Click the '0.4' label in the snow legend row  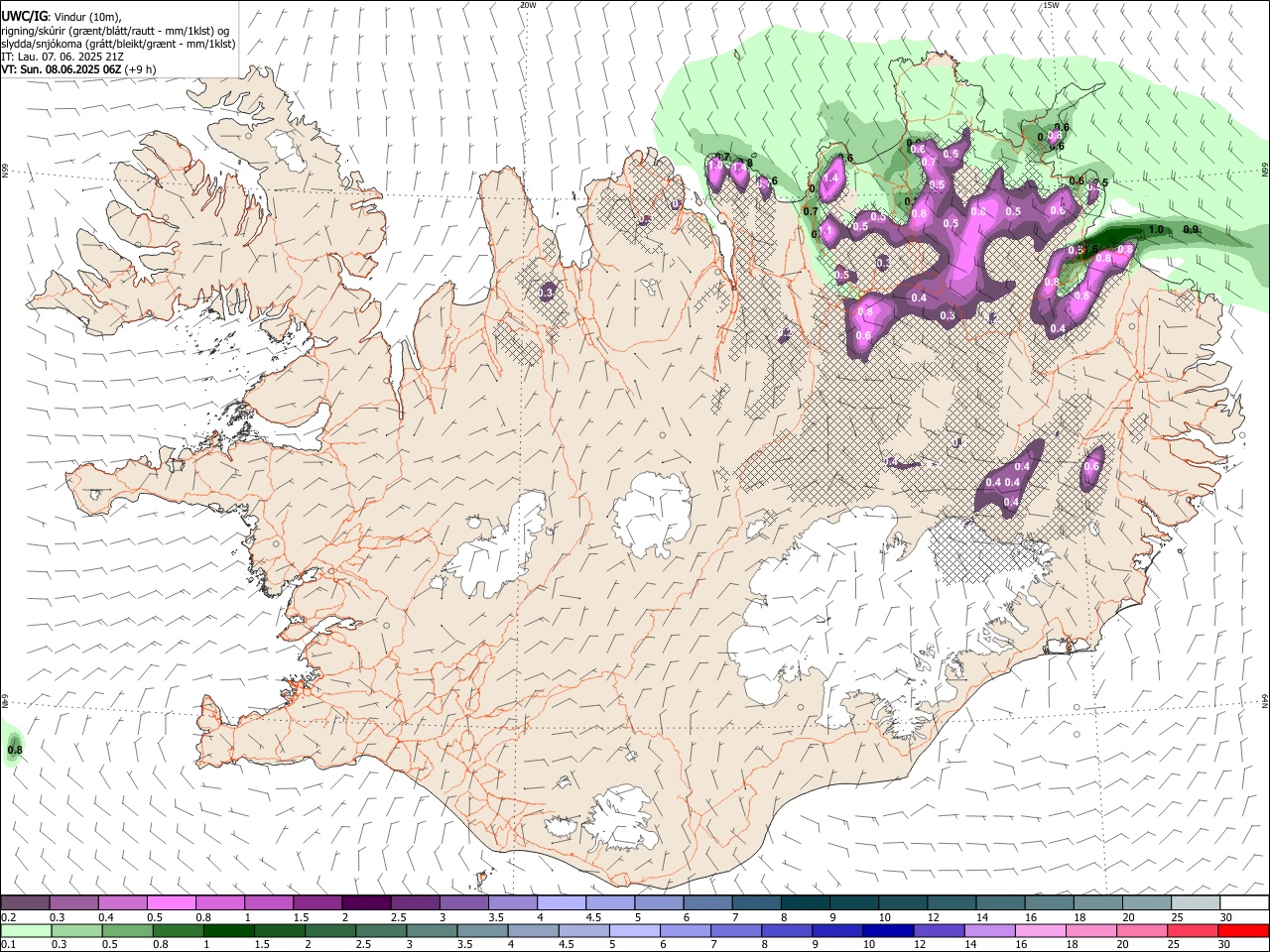click(106, 916)
